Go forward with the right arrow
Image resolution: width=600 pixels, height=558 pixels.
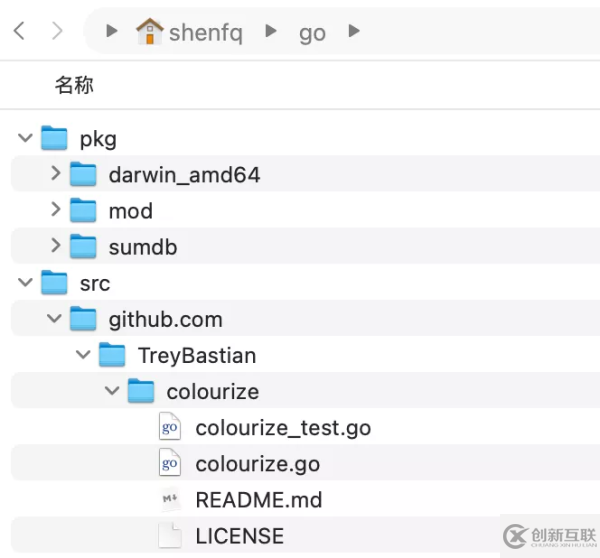57,31
